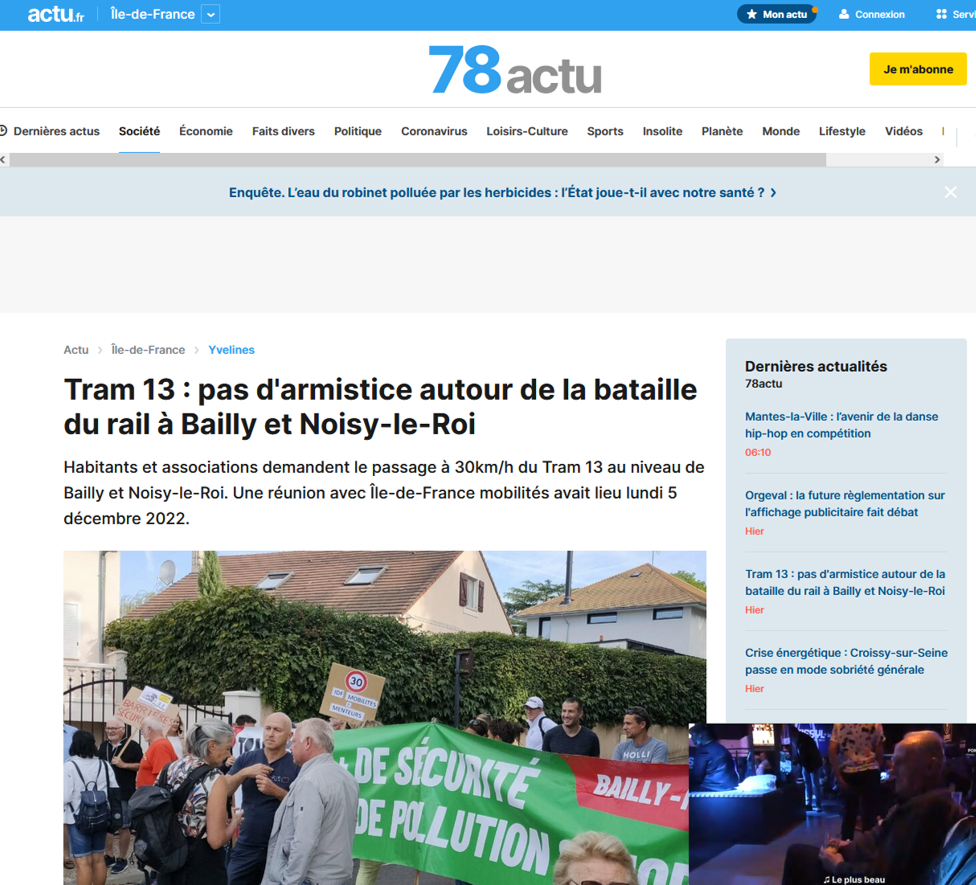
Task: Click the actu.fr logo in top bar
Action: pyautogui.click(x=55, y=14)
